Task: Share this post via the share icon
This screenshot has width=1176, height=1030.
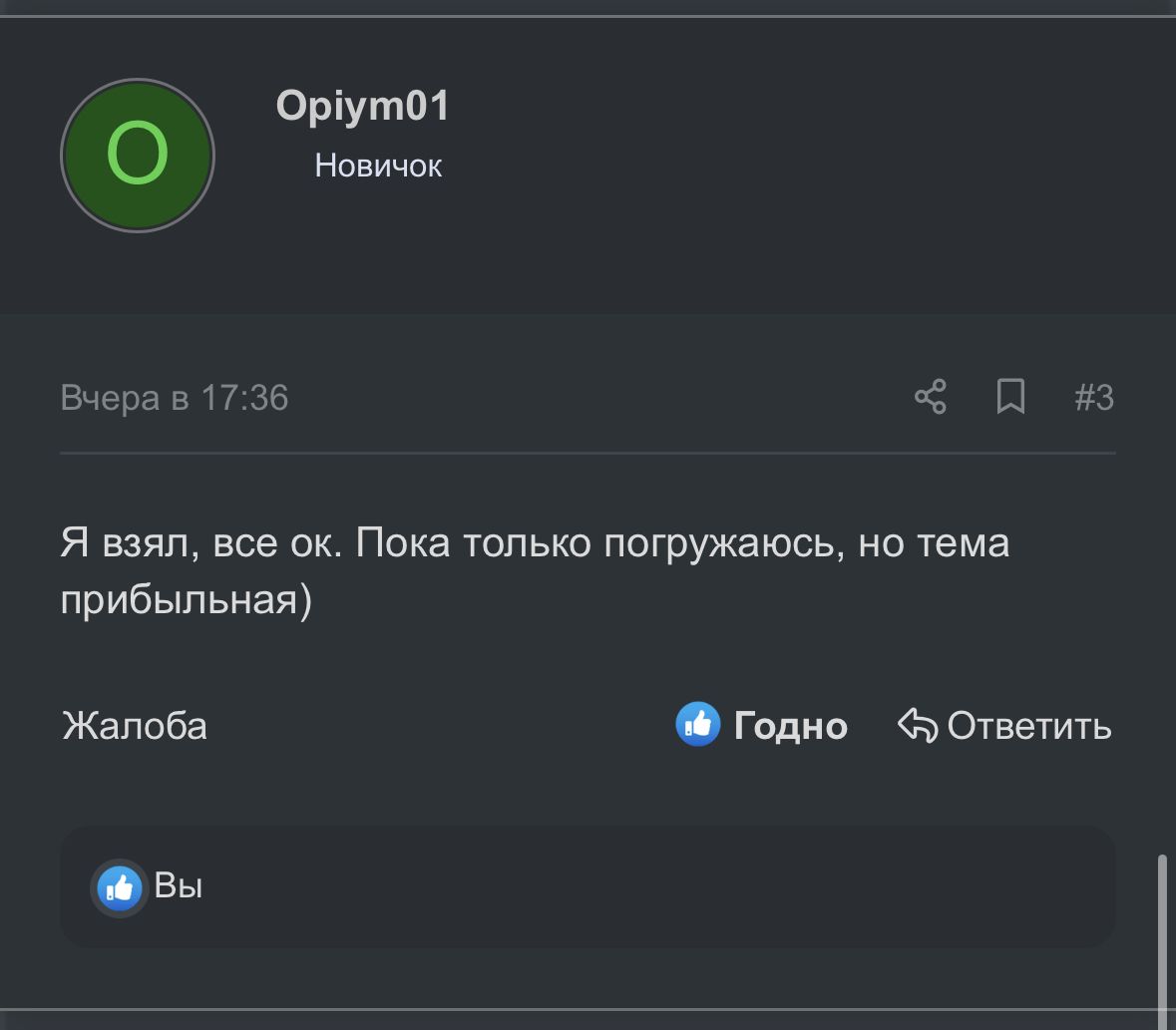Action: 930,397
